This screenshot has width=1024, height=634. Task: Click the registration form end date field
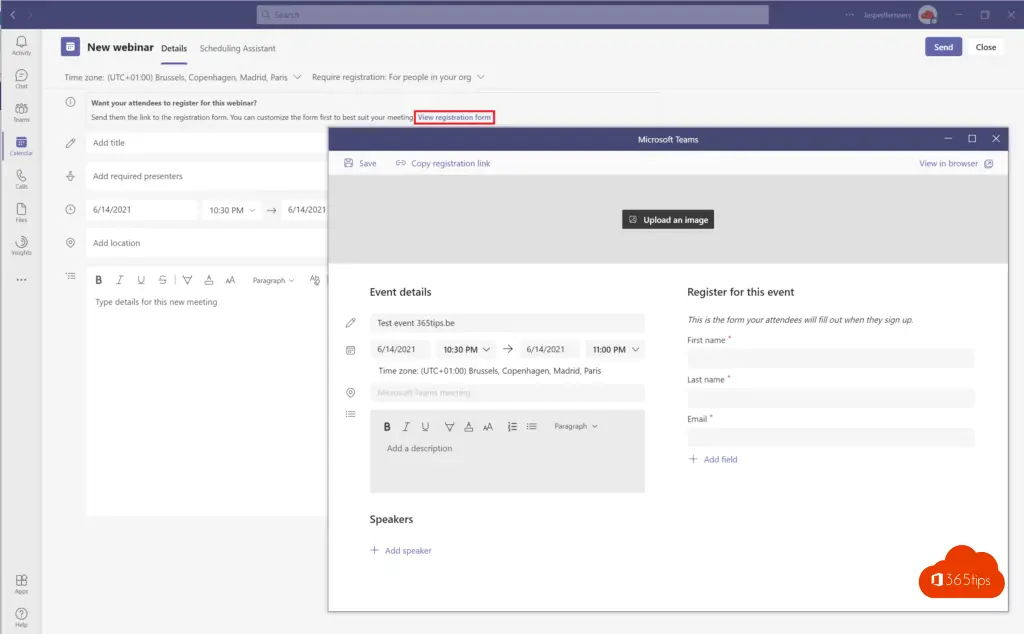(549, 349)
